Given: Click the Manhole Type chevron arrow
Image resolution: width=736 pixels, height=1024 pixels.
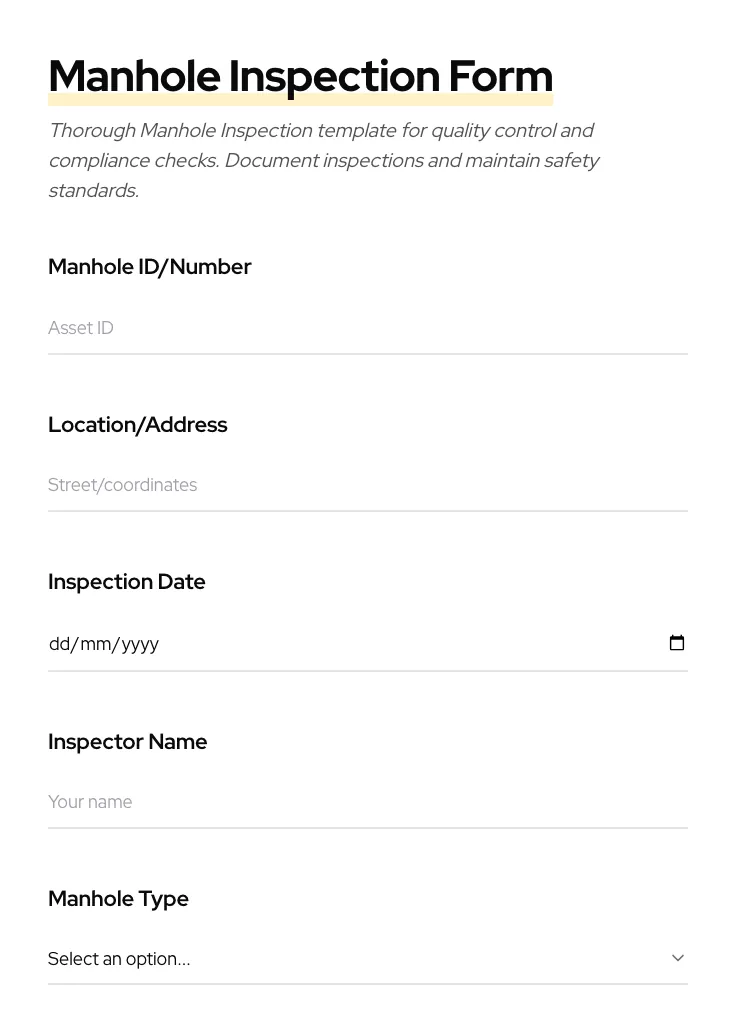Looking at the screenshot, I should (x=678, y=958).
